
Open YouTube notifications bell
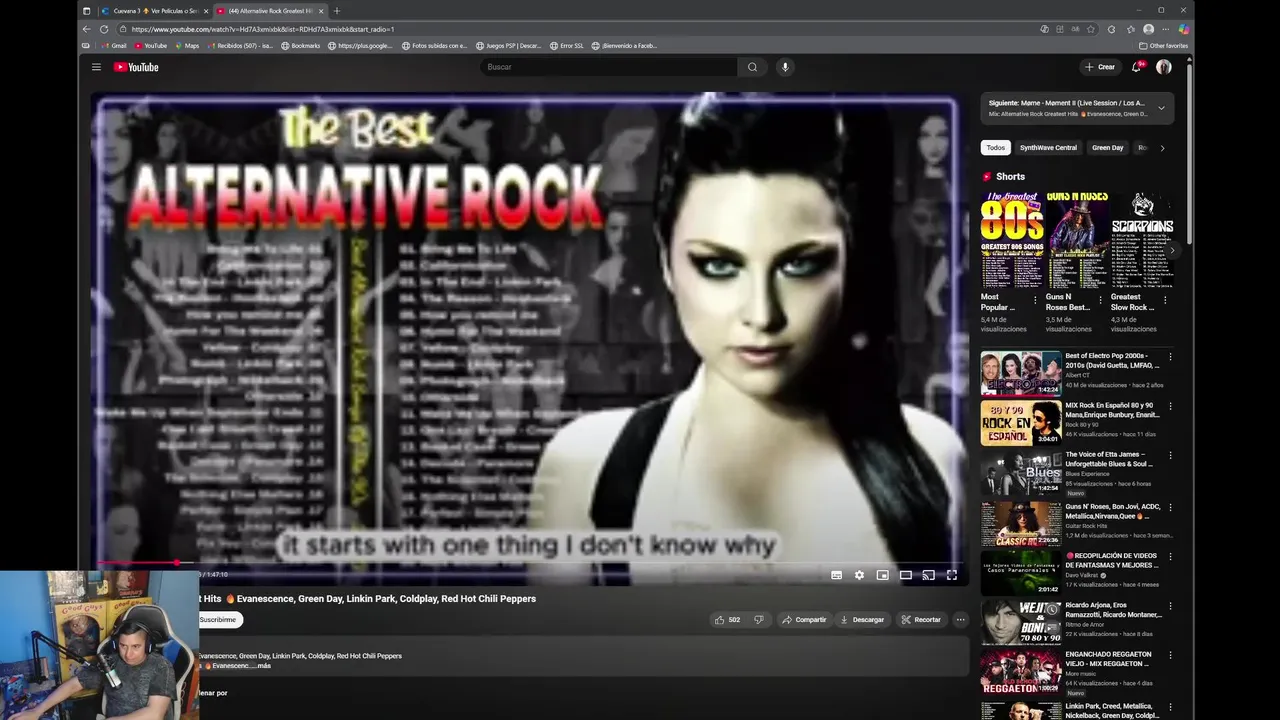point(1136,67)
